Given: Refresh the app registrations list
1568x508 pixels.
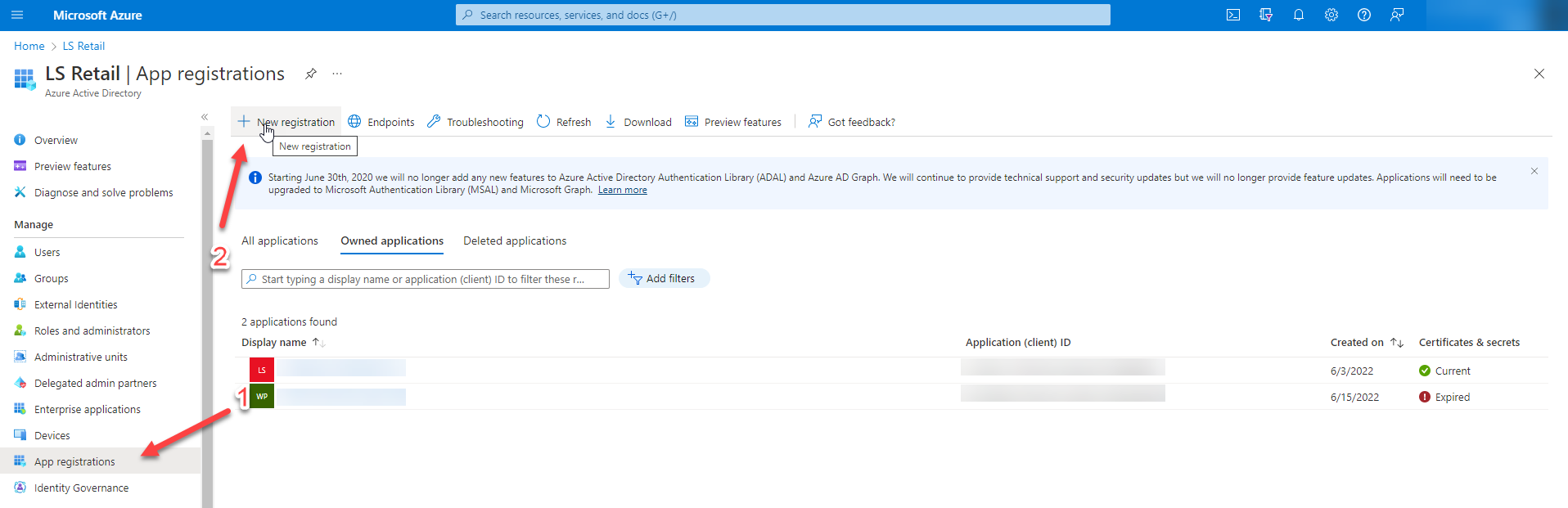Looking at the screenshot, I should pos(564,122).
